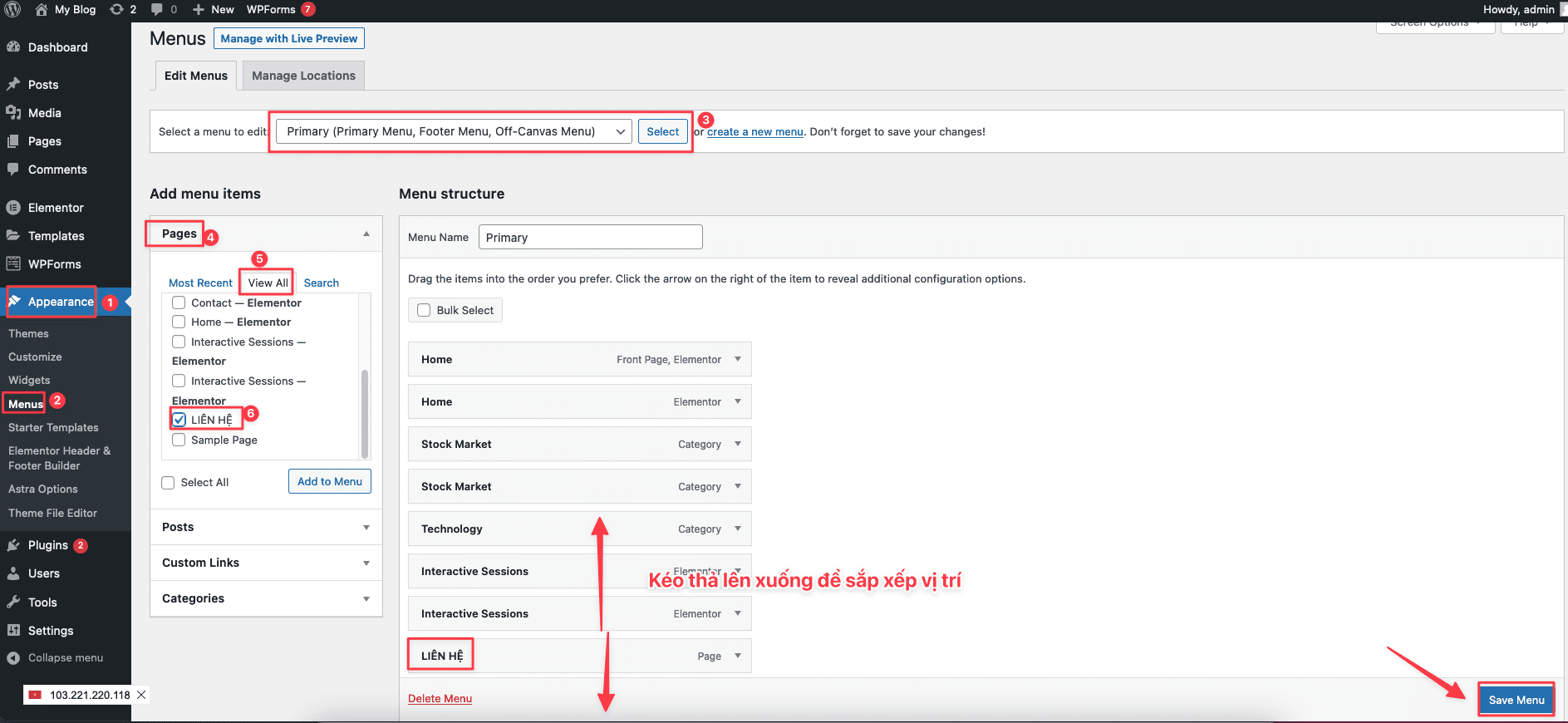Expand the Technology menu item options
The width and height of the screenshot is (1568, 723).
(x=737, y=529)
